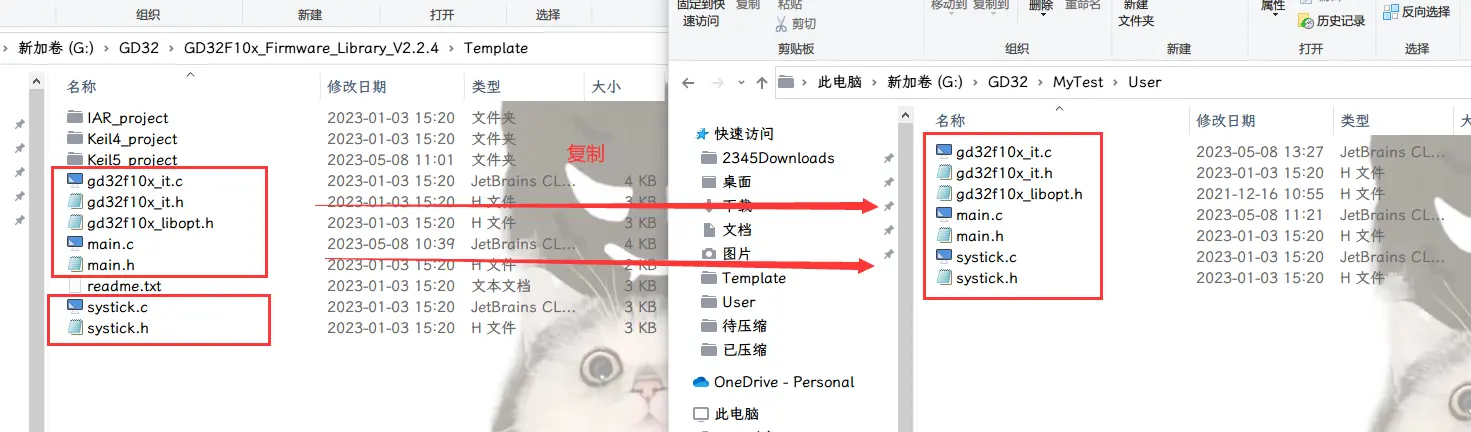This screenshot has height=432, width=1471.
Task: Select the Keil5_project folder
Action: coord(131,160)
